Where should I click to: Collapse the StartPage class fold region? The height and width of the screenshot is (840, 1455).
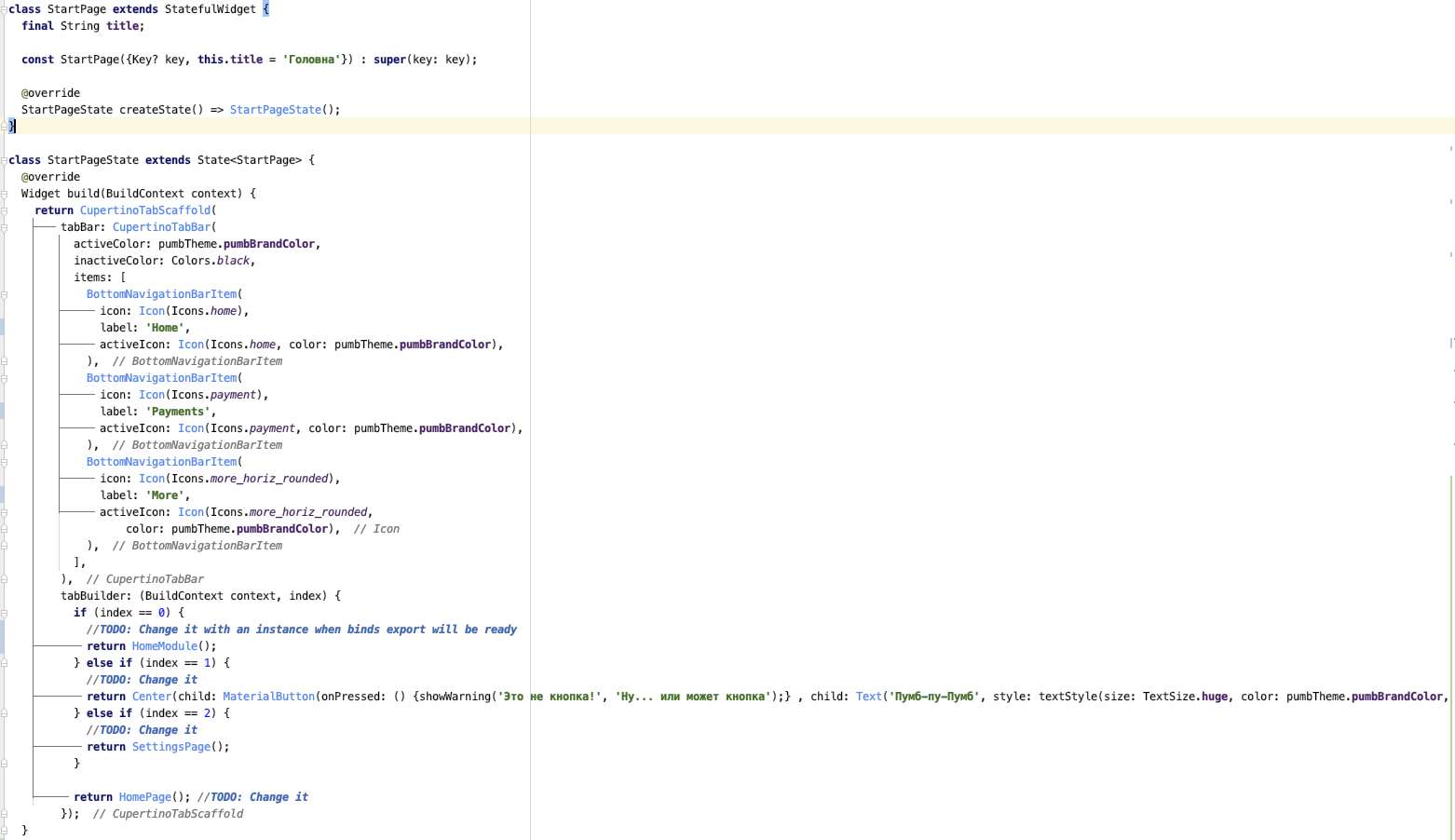[4, 8]
